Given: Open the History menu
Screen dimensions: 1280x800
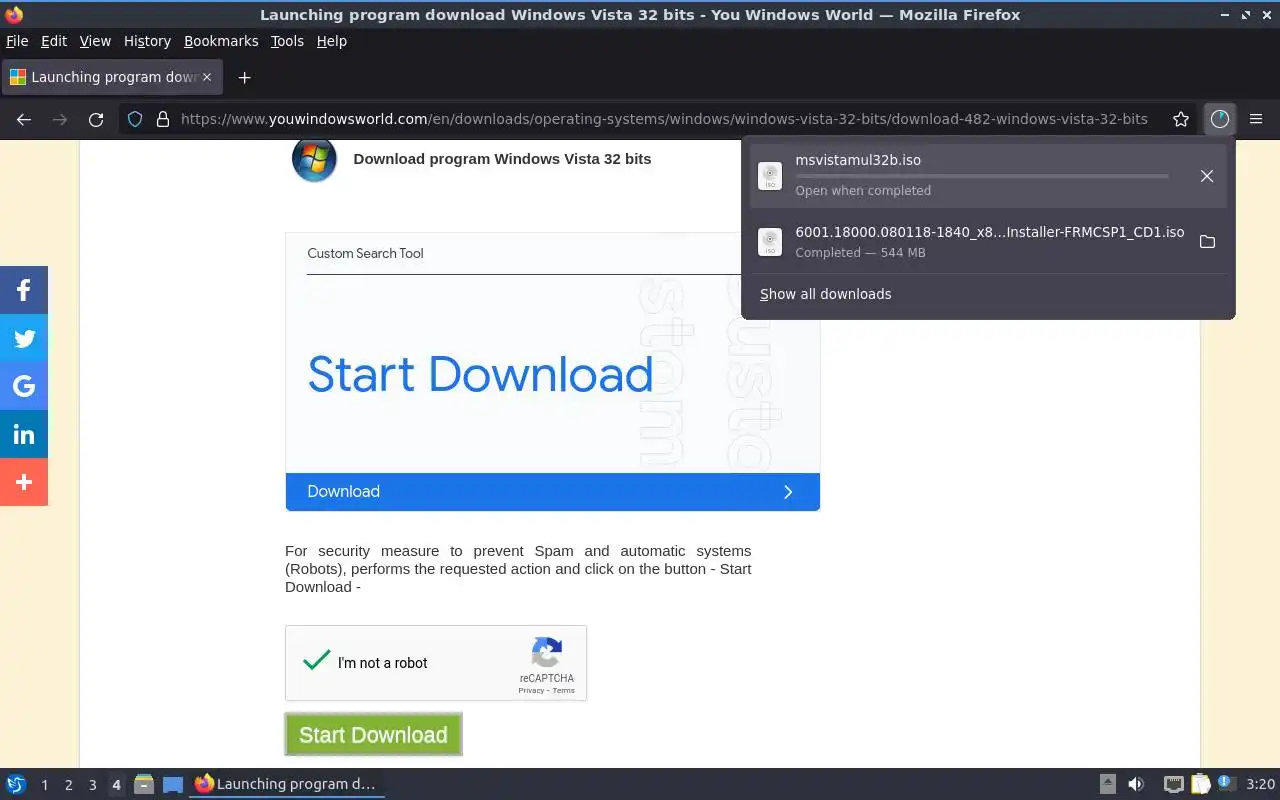Looking at the screenshot, I should click(147, 41).
